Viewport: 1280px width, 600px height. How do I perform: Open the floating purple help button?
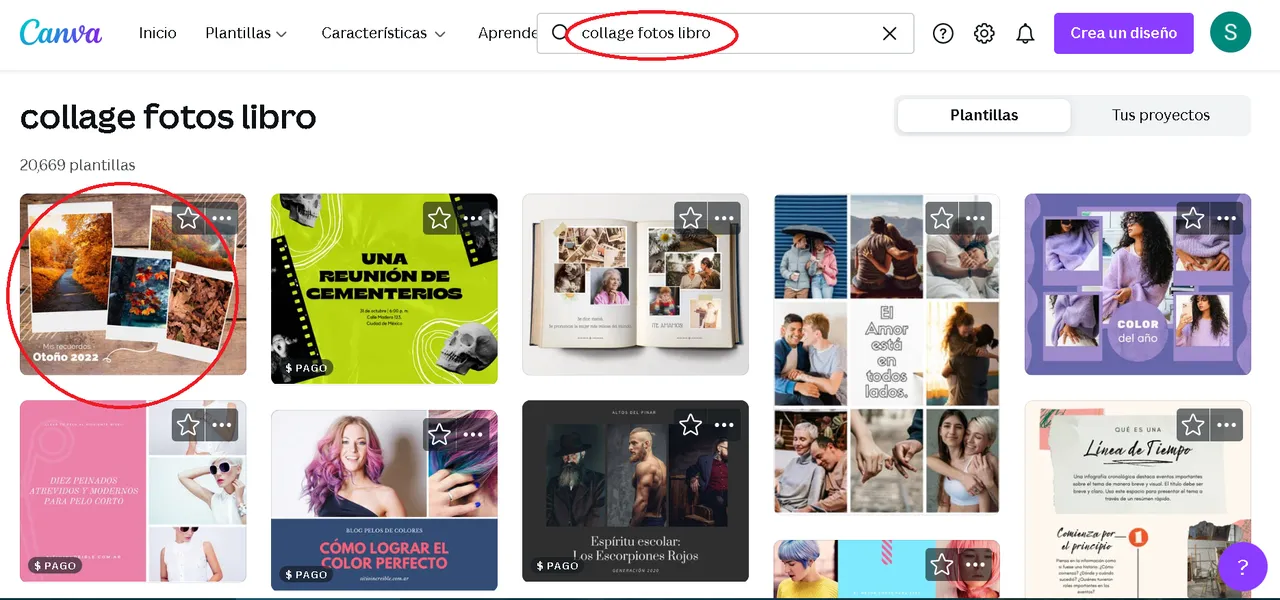tap(1243, 567)
